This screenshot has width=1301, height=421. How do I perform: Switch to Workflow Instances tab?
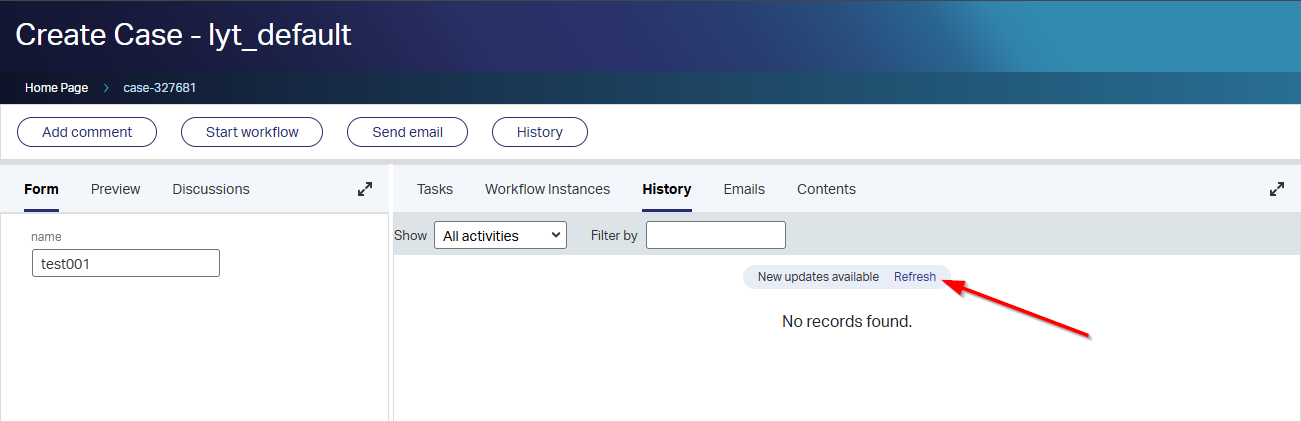(x=547, y=189)
